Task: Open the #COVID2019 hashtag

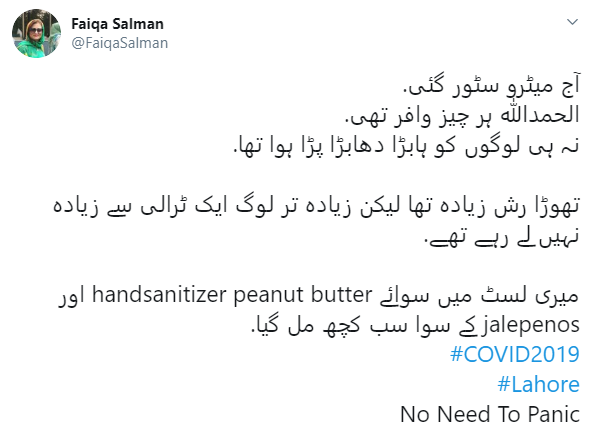Action: pos(515,355)
